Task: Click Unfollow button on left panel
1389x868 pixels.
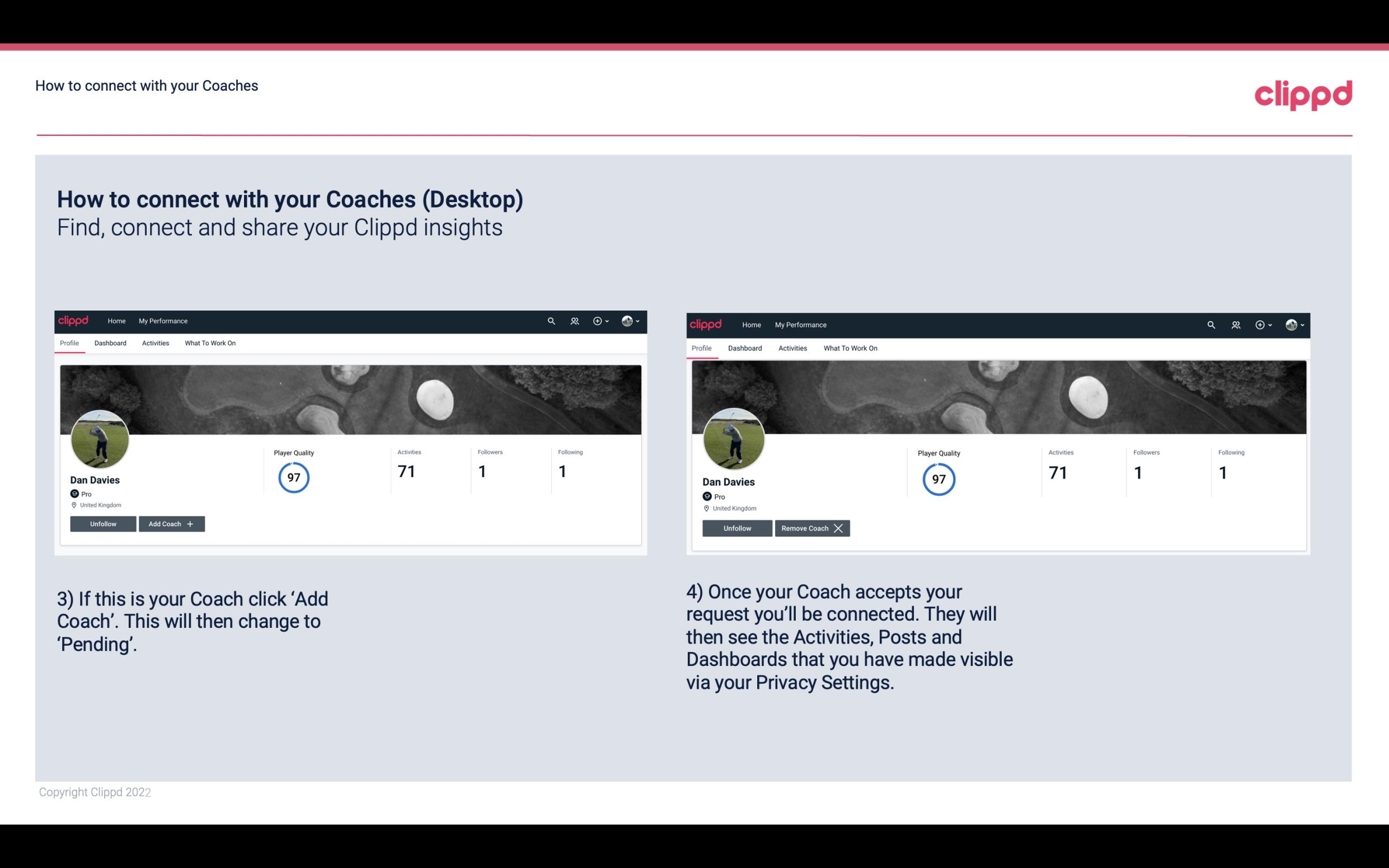Action: [x=103, y=523]
